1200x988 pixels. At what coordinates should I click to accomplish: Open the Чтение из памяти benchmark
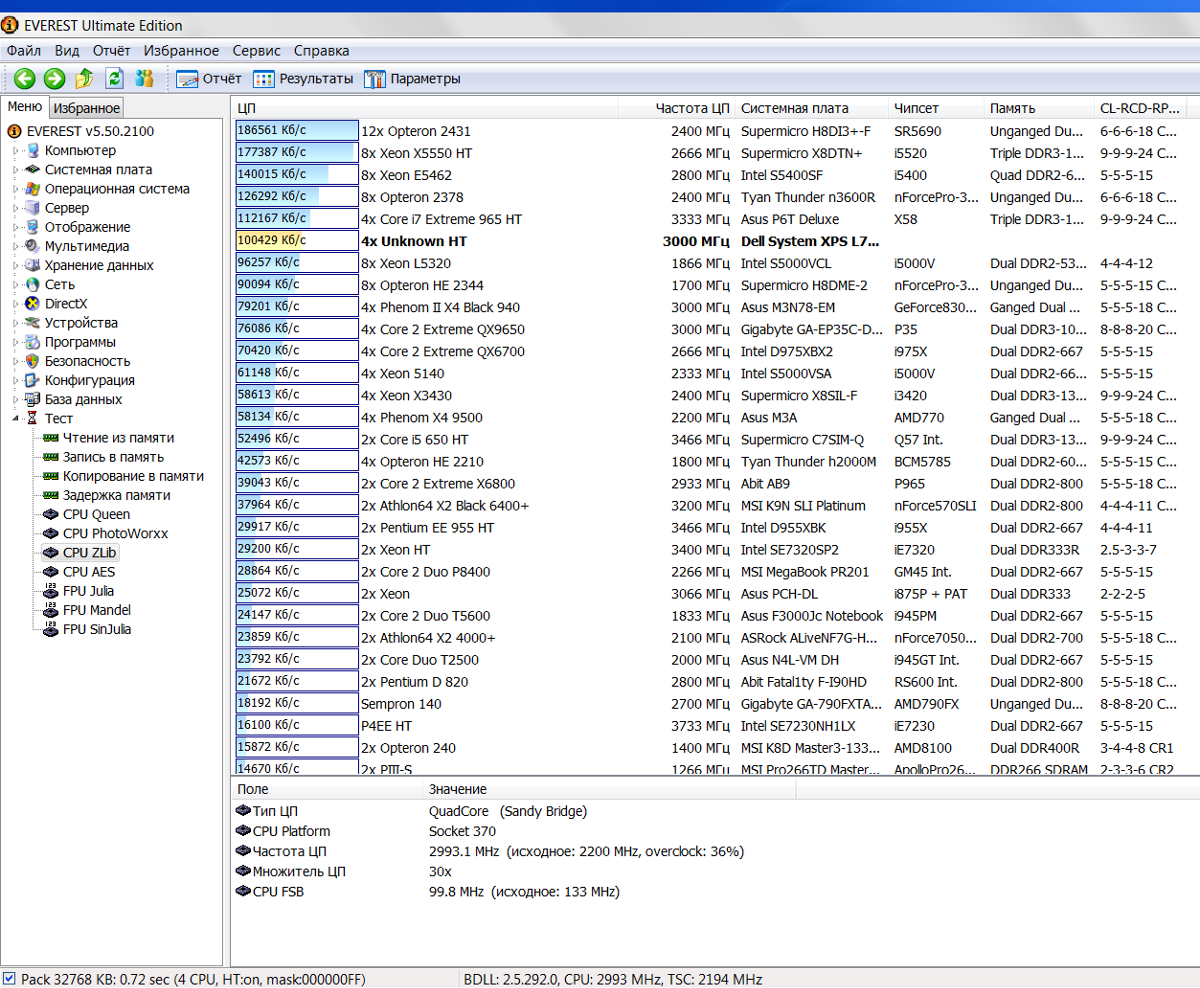click(x=118, y=437)
